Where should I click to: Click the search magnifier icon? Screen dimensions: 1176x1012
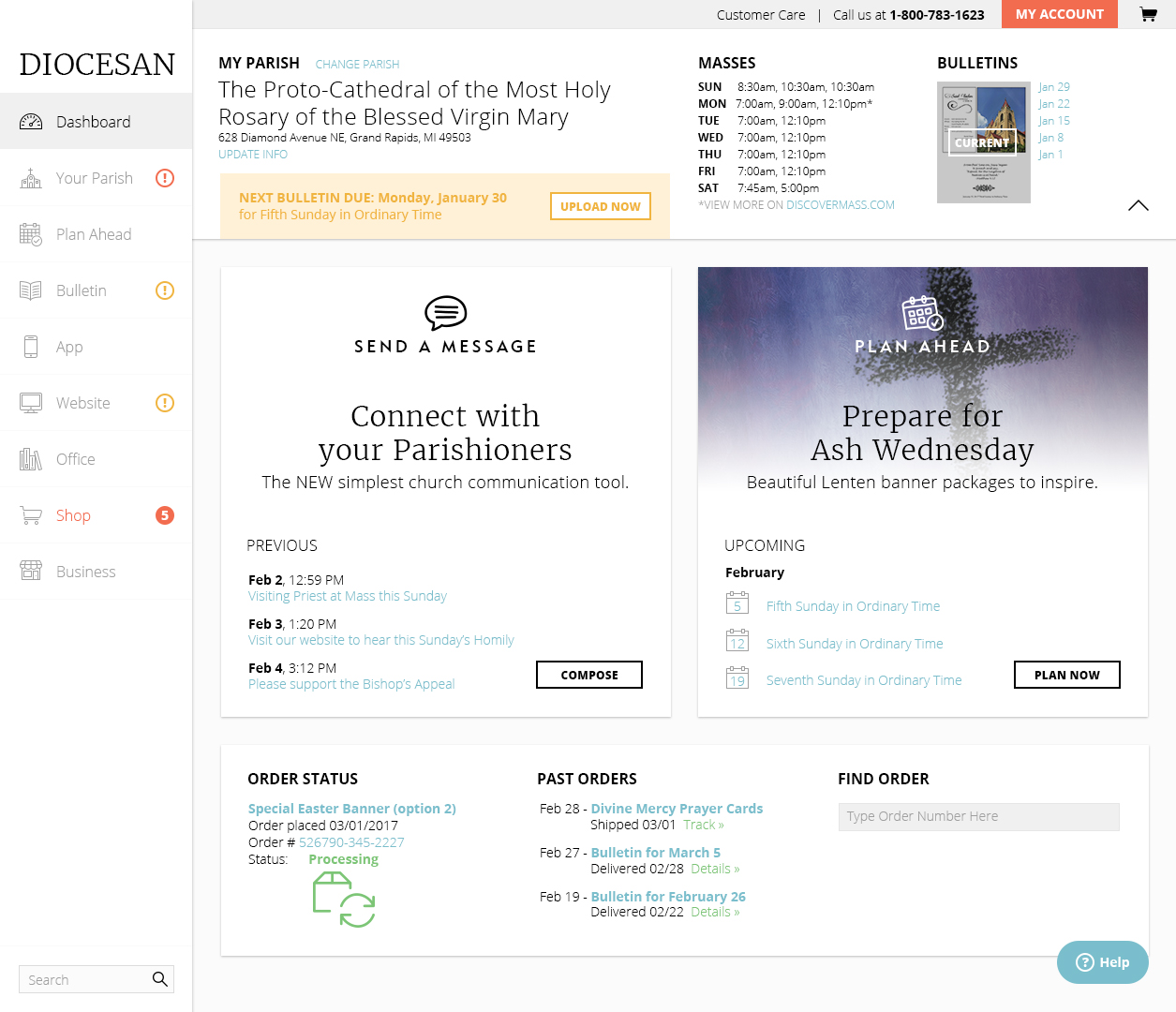[x=160, y=979]
